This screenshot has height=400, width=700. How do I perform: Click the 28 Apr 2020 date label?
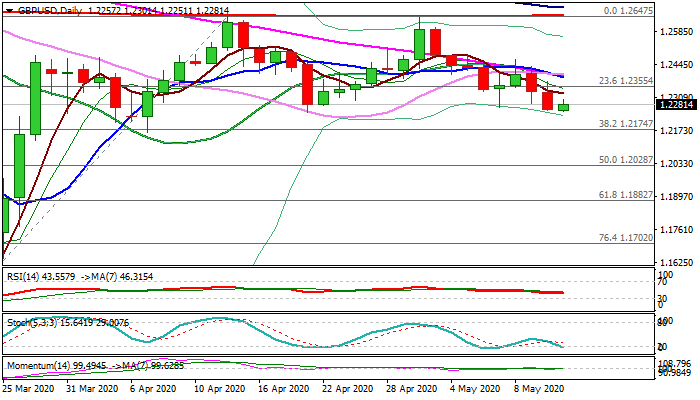click(412, 387)
